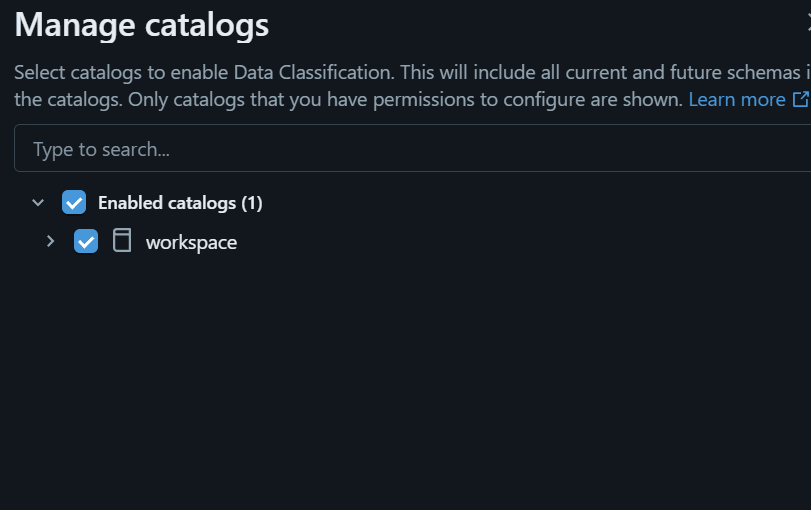Toggle the workspace catalog checkbox

pos(86,241)
